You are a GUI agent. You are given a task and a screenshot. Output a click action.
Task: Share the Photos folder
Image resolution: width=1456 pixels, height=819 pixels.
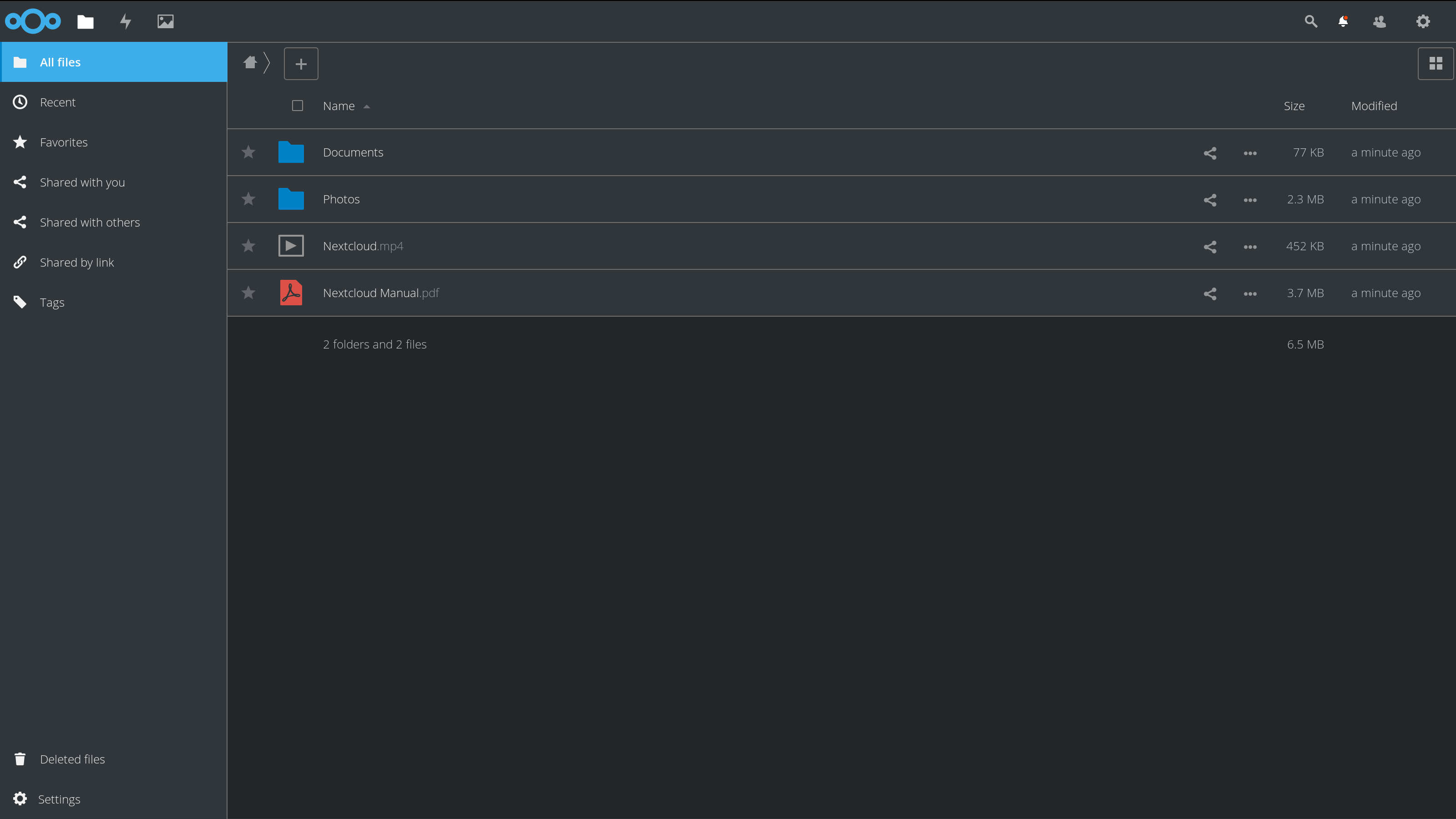(1209, 200)
